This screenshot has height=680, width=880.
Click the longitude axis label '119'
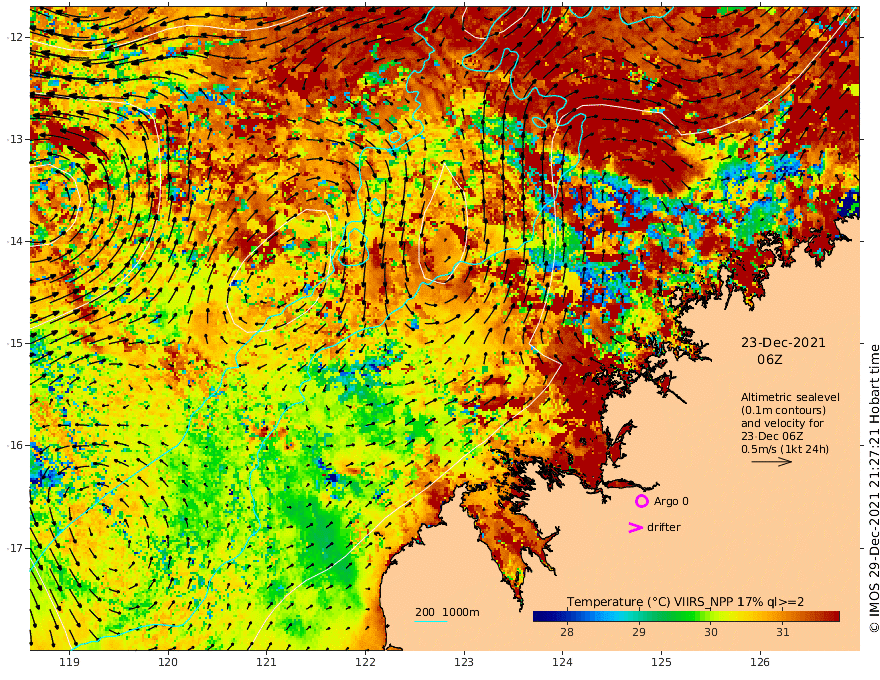[x=70, y=662]
